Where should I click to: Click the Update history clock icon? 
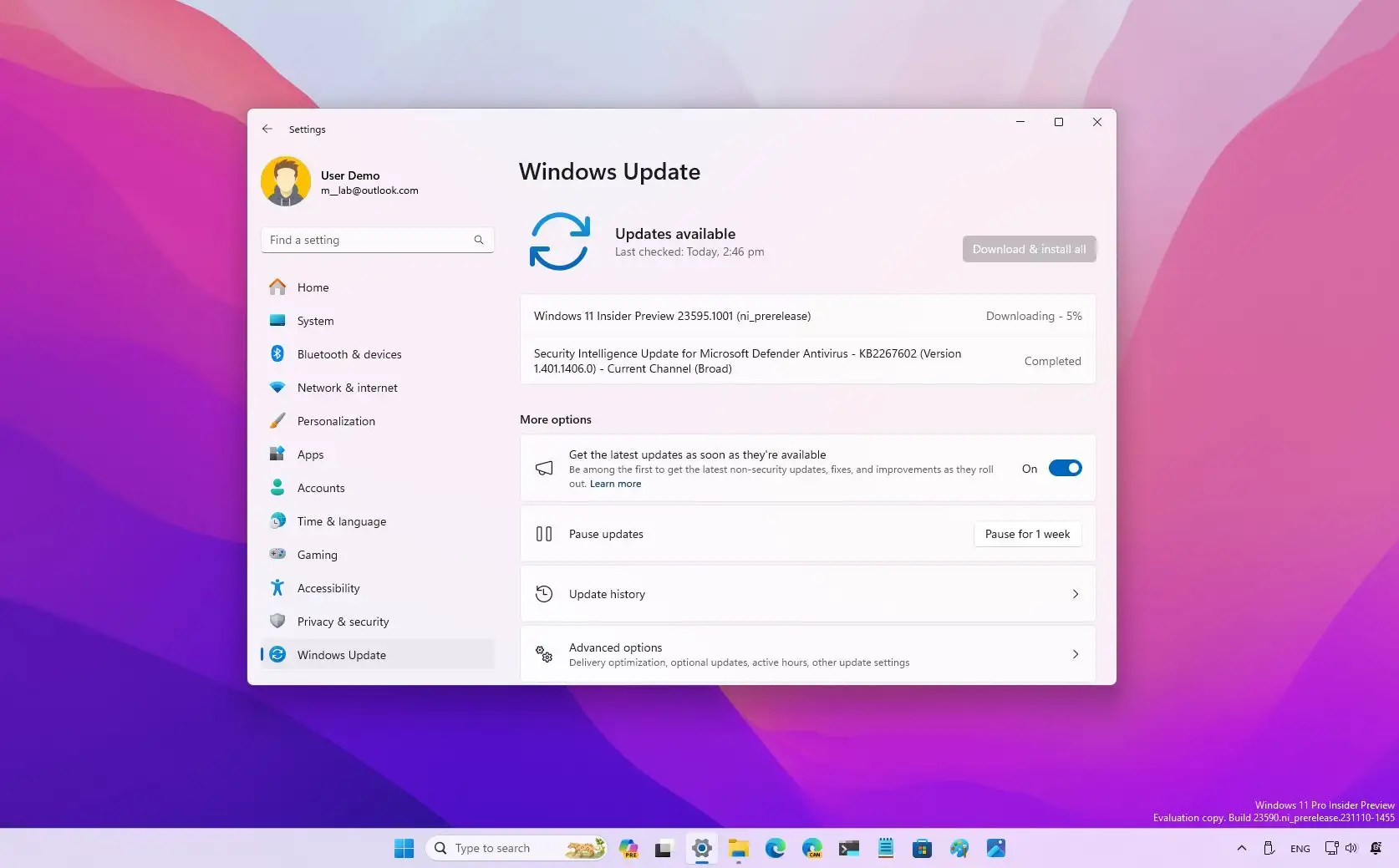coord(544,594)
